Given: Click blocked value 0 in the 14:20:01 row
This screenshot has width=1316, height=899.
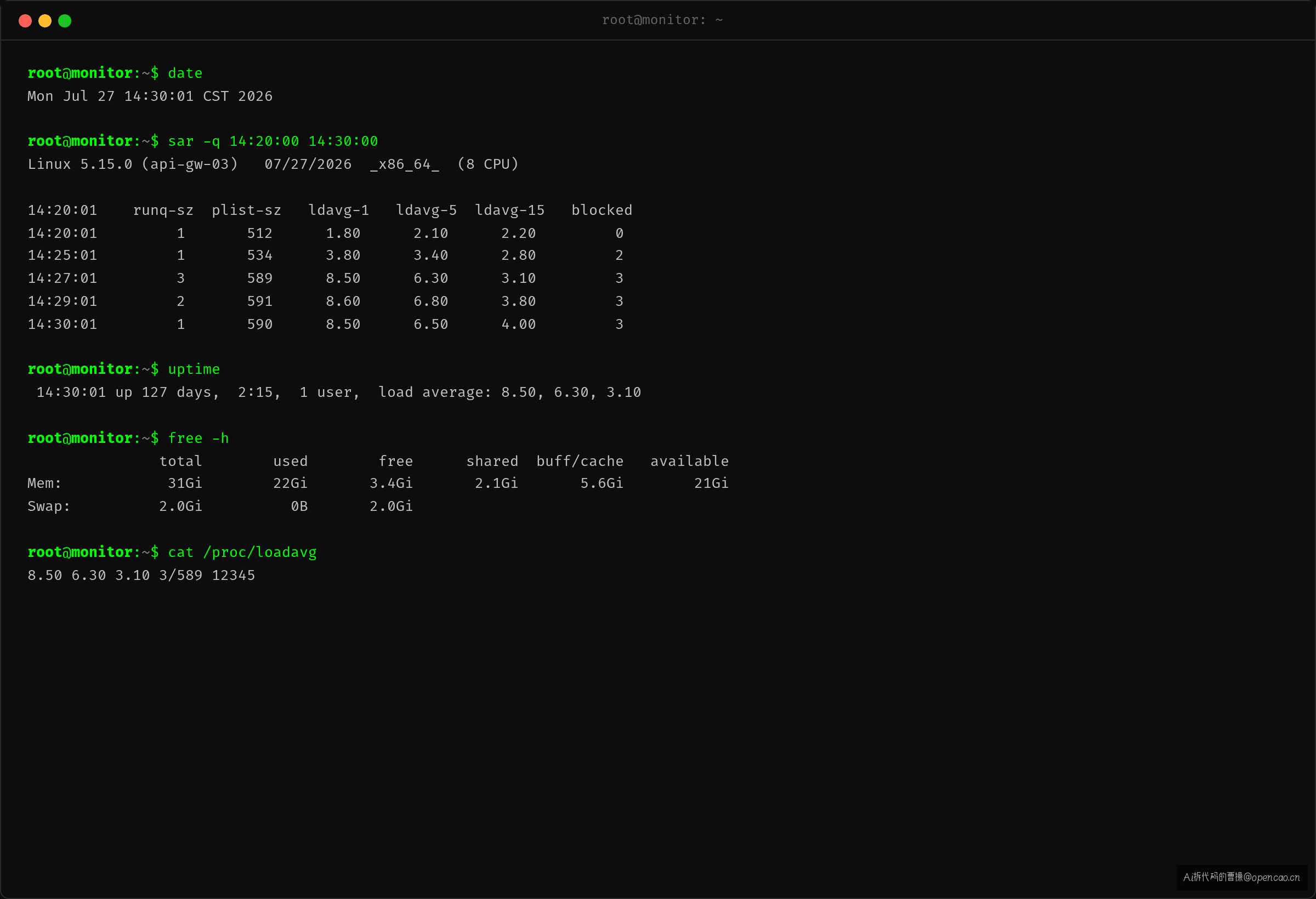Looking at the screenshot, I should tap(620, 233).
